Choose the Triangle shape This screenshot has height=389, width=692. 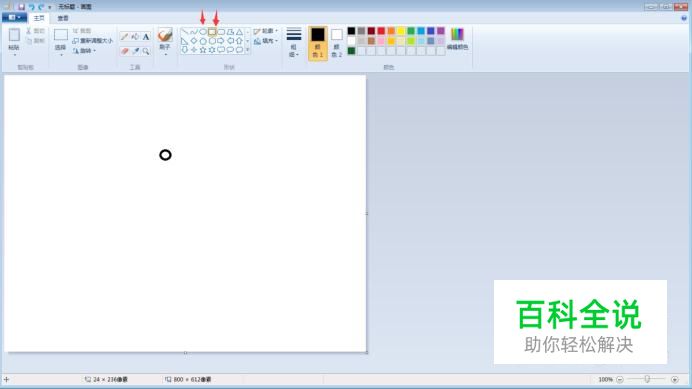click(x=239, y=32)
